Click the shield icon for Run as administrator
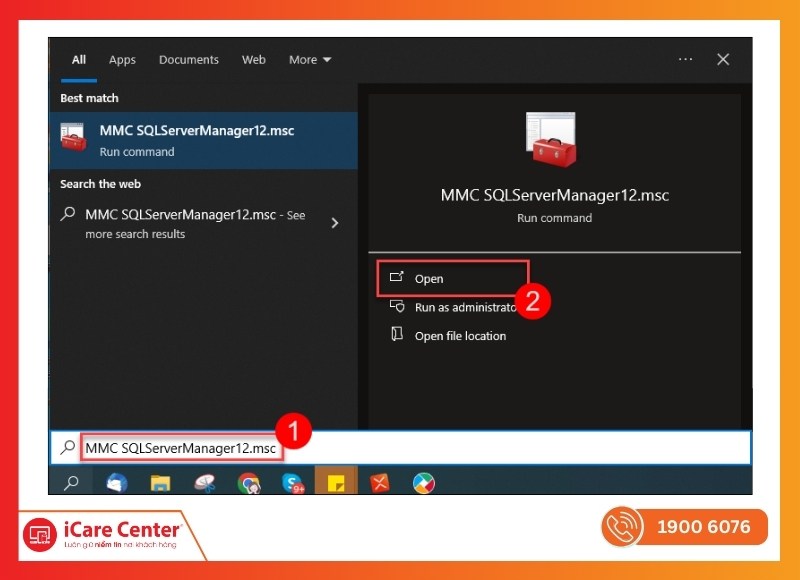800x580 pixels. 397,306
